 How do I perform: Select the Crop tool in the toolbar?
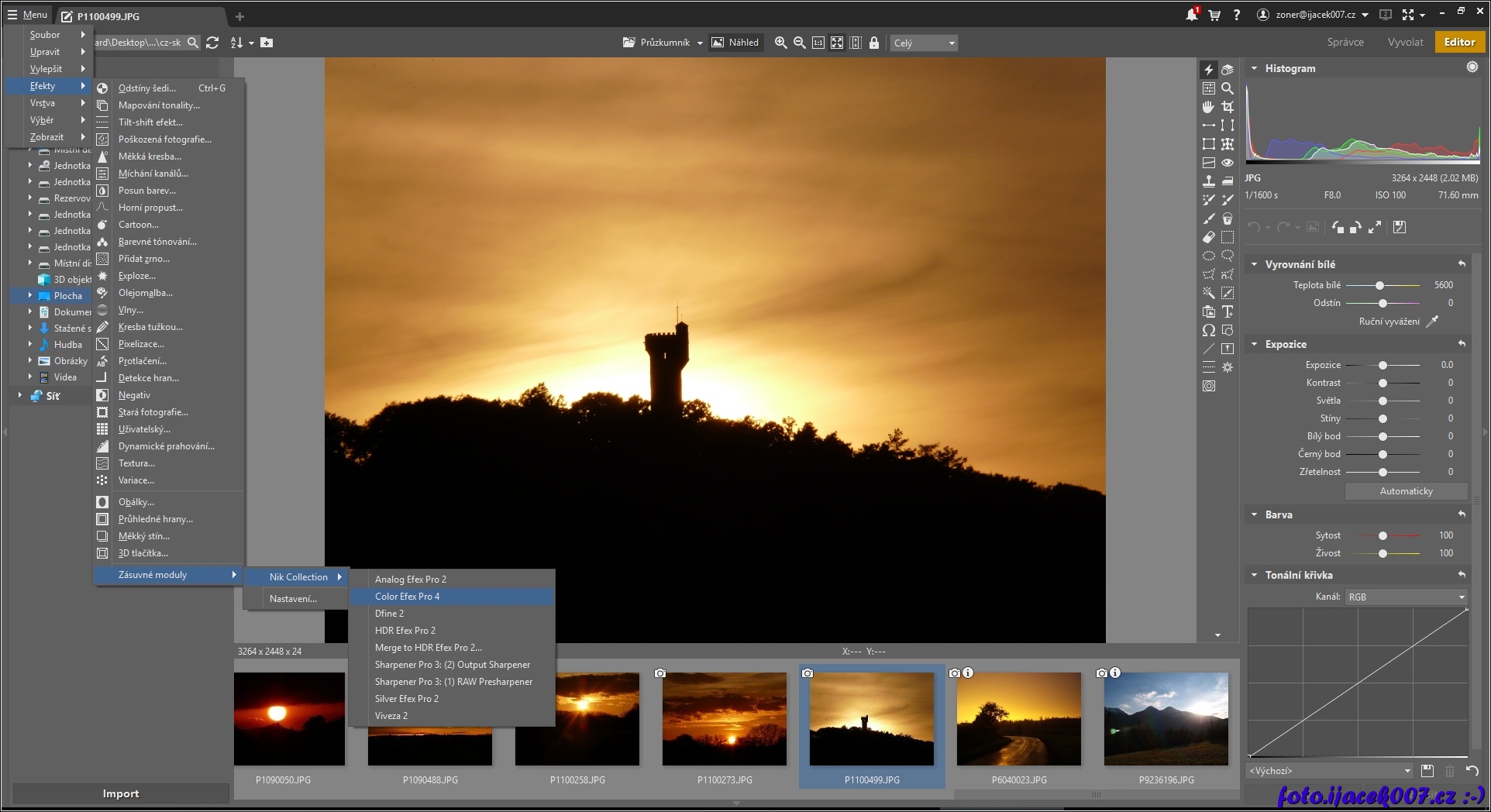1228,107
